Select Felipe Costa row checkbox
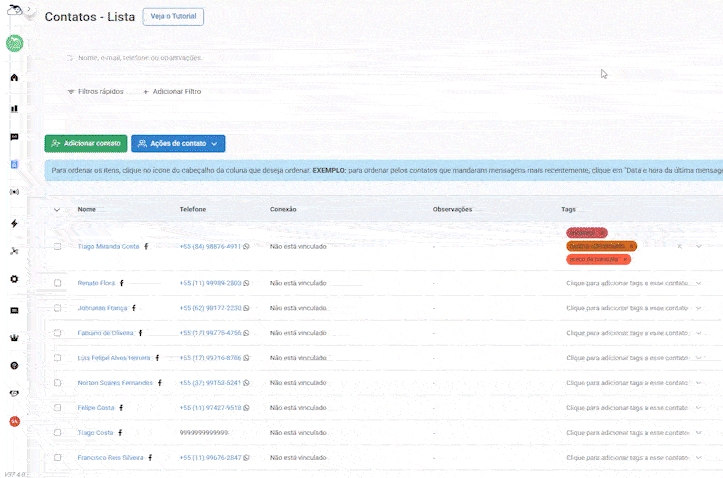The height and width of the screenshot is (478, 723). coord(58,408)
